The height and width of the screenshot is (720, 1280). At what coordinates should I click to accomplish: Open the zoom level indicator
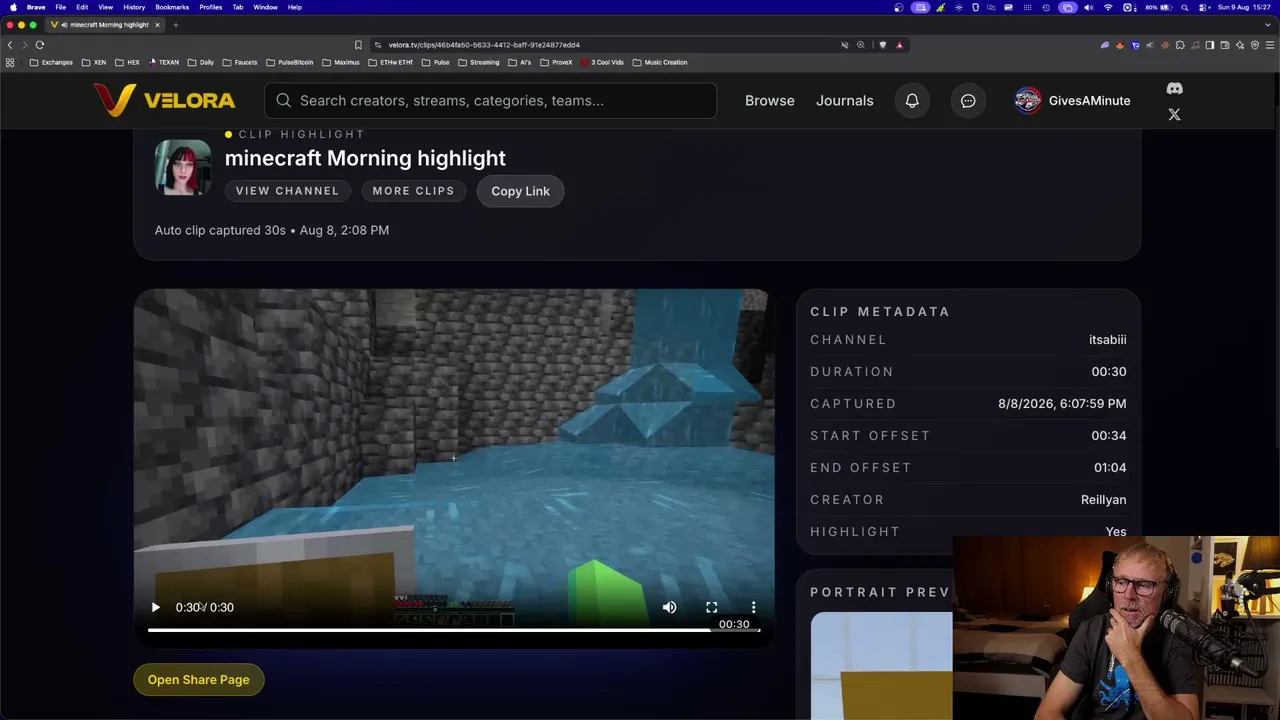point(860,45)
